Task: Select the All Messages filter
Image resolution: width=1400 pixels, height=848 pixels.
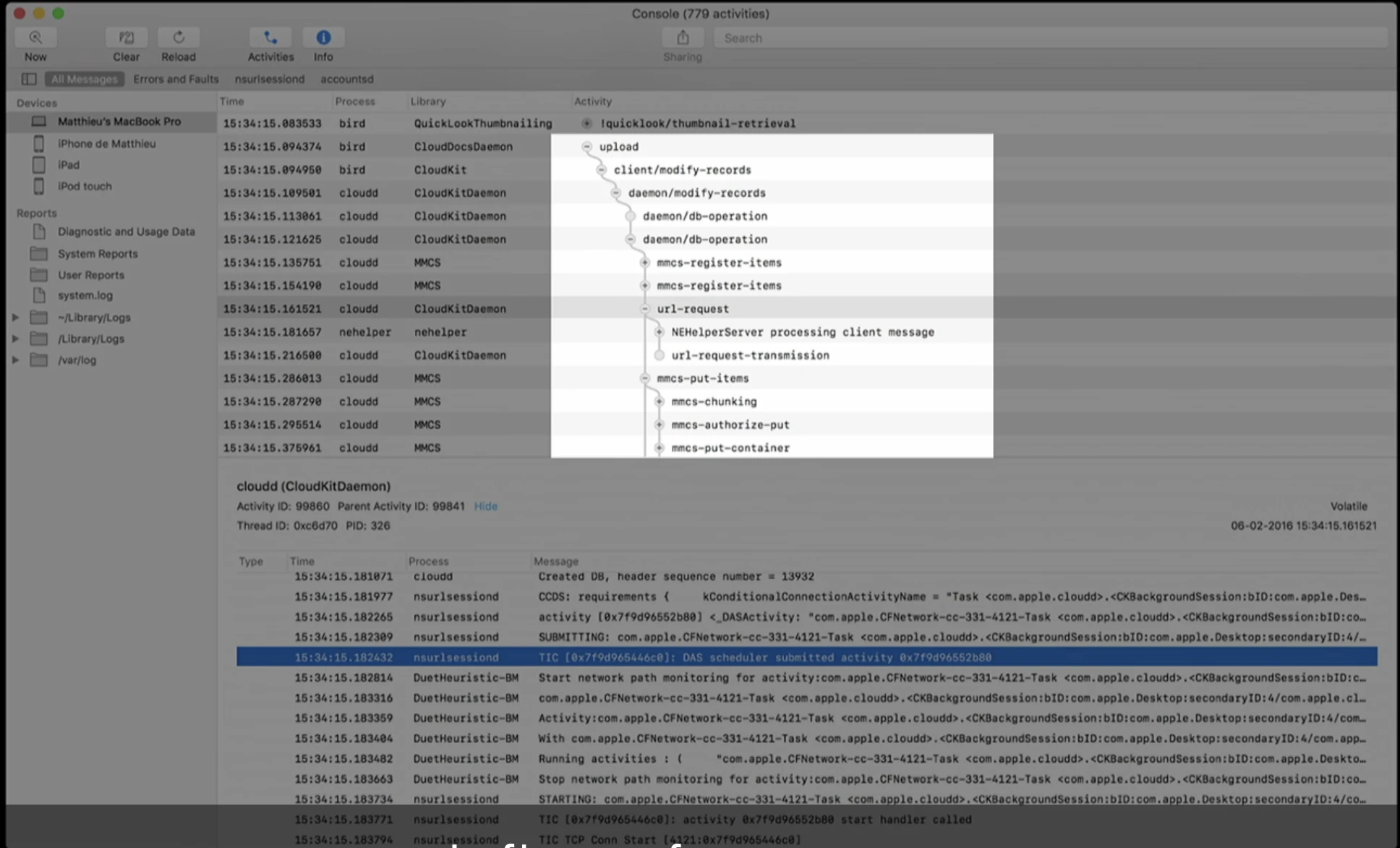Action: 84,79
